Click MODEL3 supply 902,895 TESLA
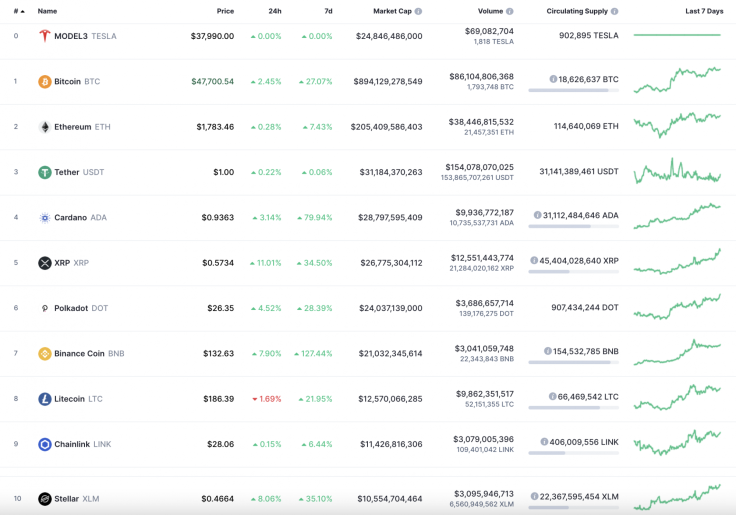 [x=589, y=36]
